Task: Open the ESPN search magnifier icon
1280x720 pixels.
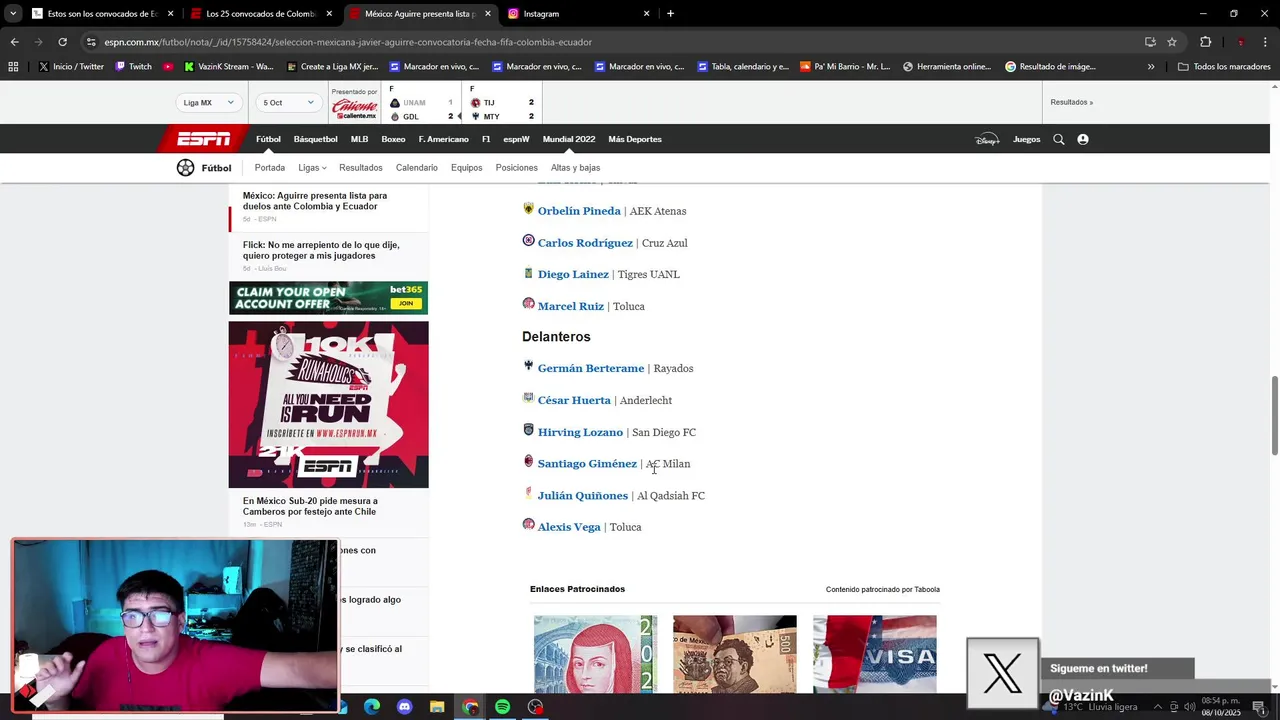Action: click(1058, 140)
